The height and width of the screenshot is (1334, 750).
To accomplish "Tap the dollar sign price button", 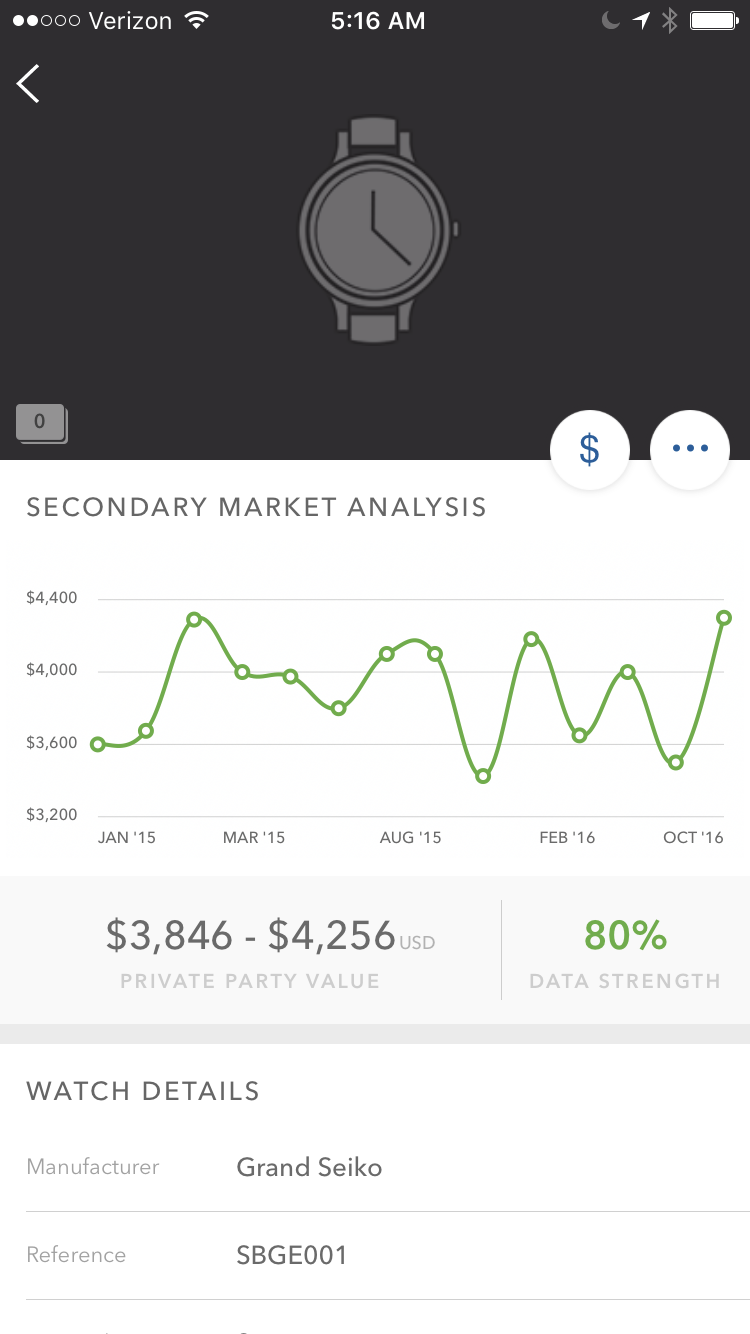I will tap(590, 450).
